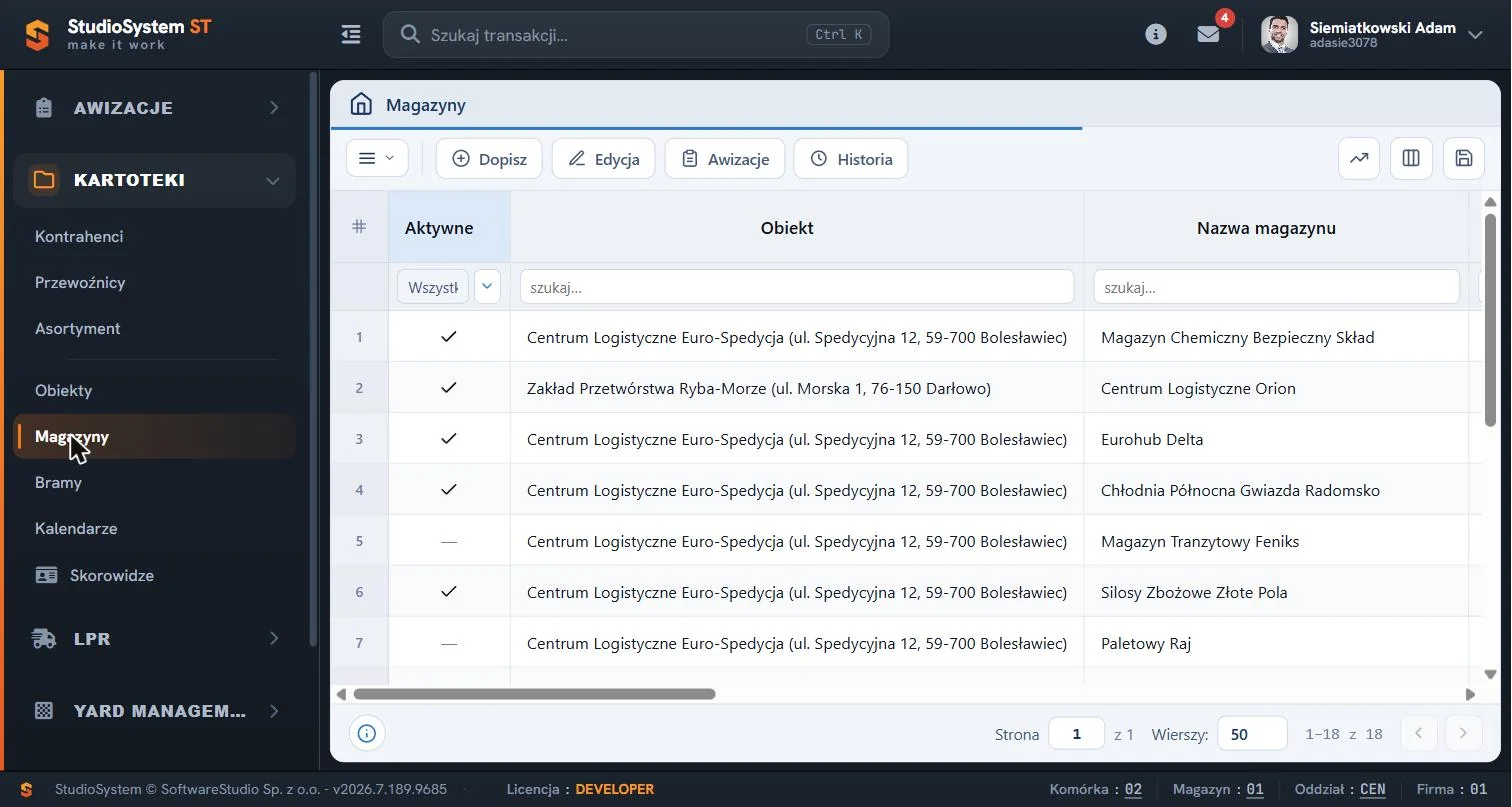Click the Awizacje toolbar button
This screenshot has height=807, width=1512.
[x=725, y=158]
